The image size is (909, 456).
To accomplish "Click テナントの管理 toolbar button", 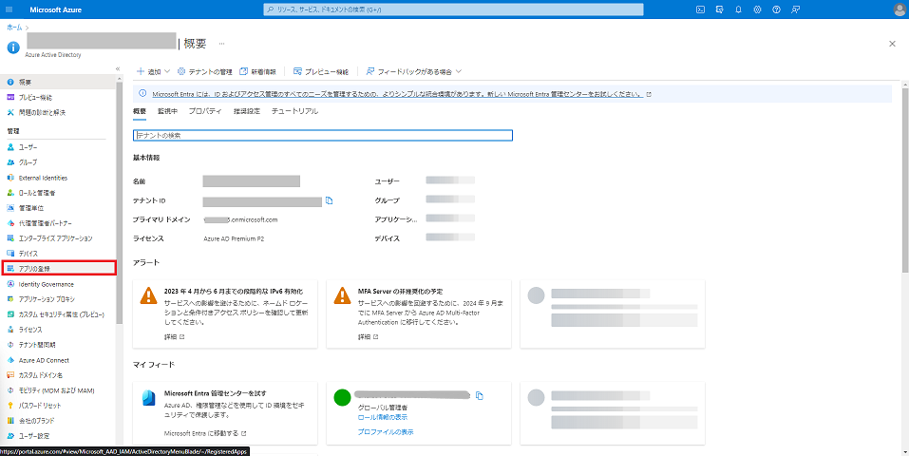I will click(205, 72).
